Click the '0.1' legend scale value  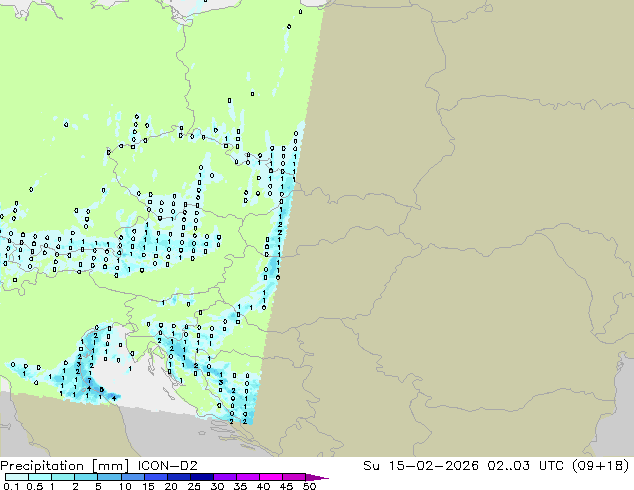click(11, 486)
